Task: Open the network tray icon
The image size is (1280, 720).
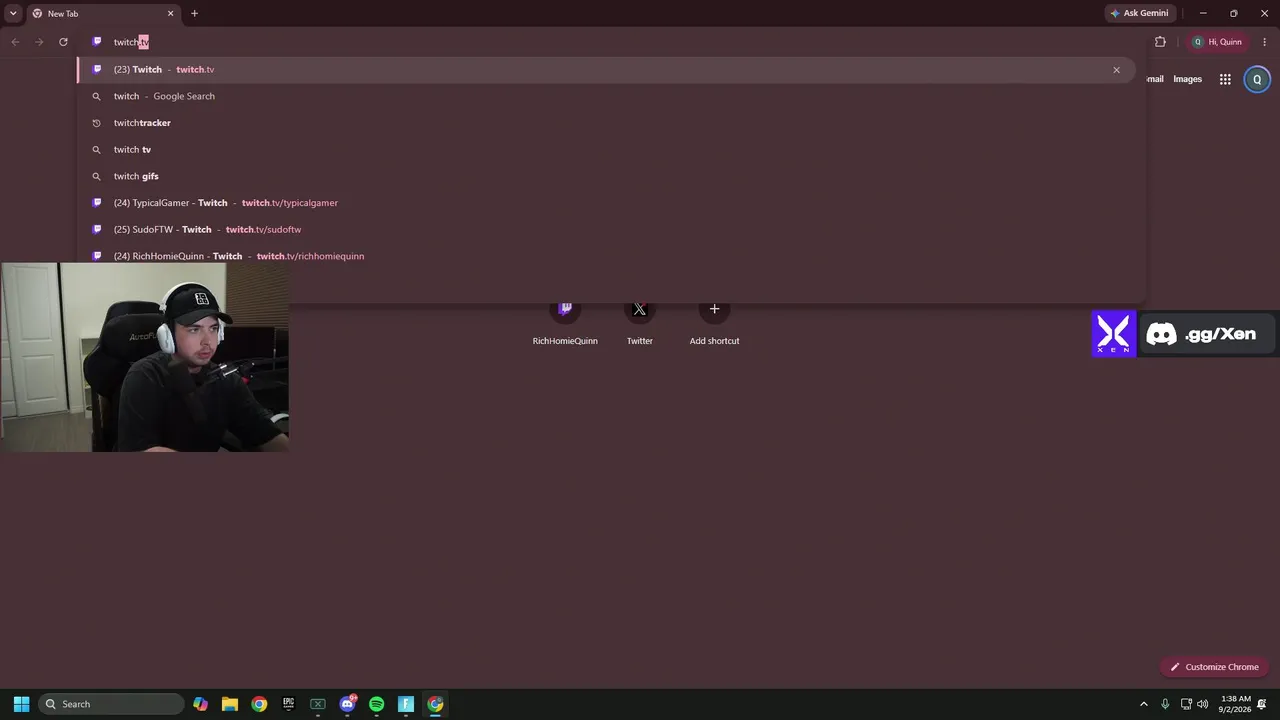Action: point(1186,704)
